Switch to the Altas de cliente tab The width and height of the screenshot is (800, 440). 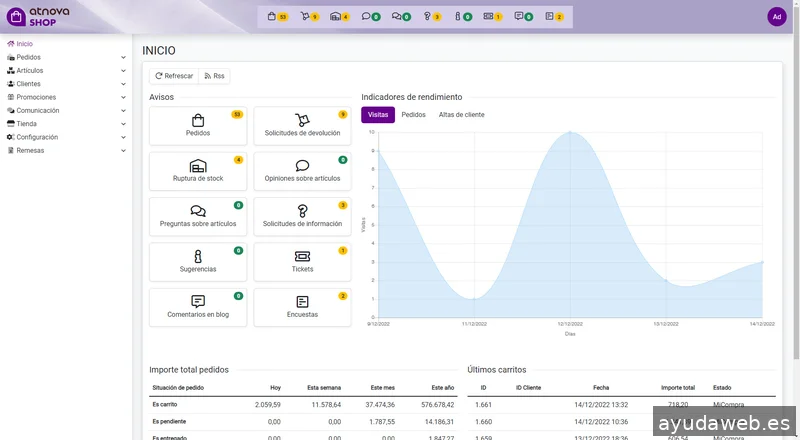coord(462,115)
